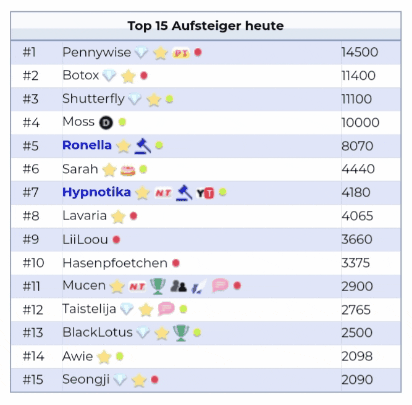The width and height of the screenshot is (412, 405).
Task: Select the Shutterfly username
Action: (x=93, y=99)
